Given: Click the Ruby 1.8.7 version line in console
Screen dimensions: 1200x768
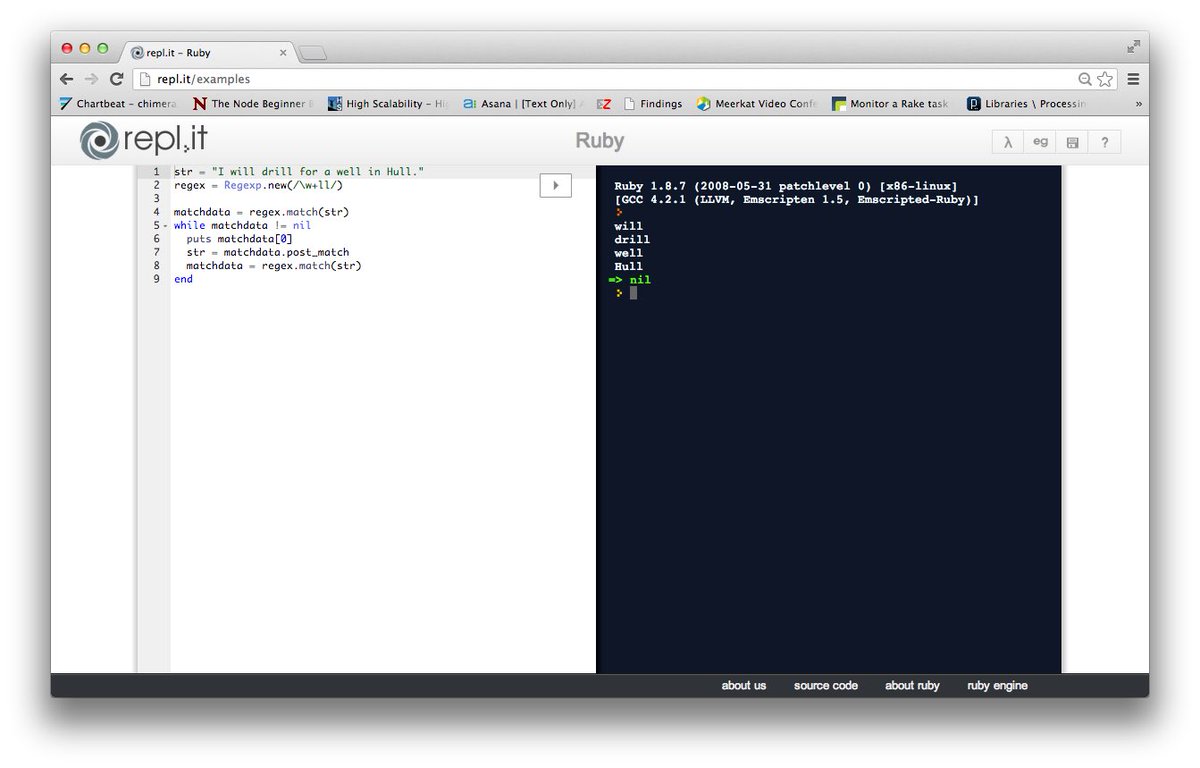Looking at the screenshot, I should pyautogui.click(x=786, y=186).
